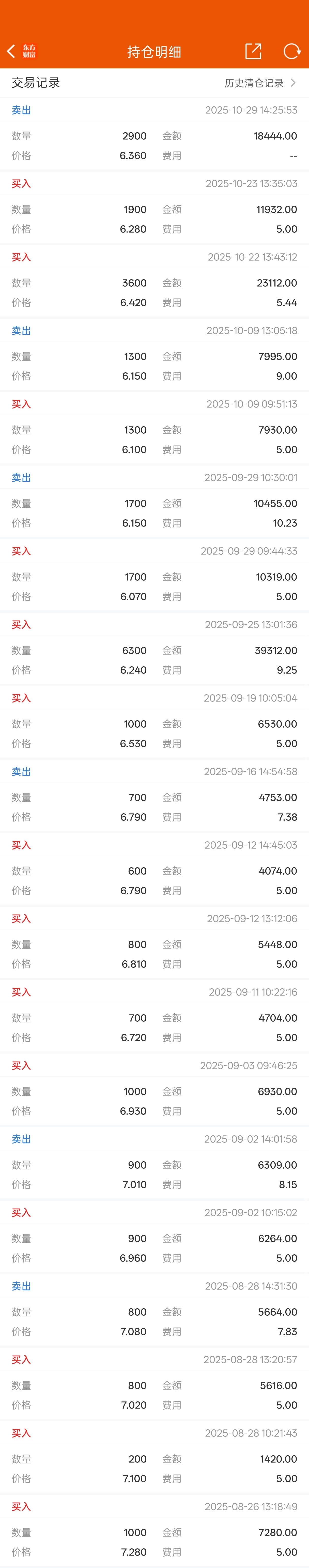Open the 买入 record with quantity 6300
The image size is (309, 1568).
(154, 648)
